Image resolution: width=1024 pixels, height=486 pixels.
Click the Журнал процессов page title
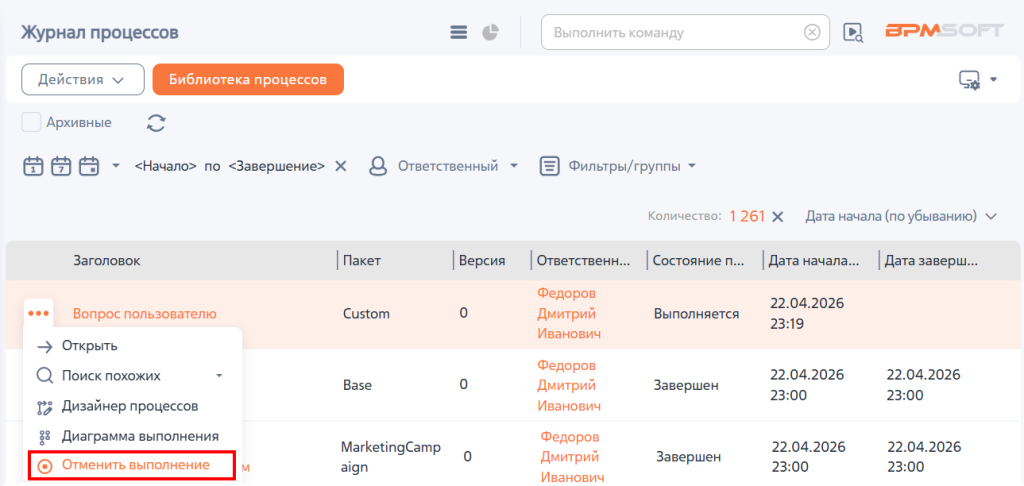[100, 32]
